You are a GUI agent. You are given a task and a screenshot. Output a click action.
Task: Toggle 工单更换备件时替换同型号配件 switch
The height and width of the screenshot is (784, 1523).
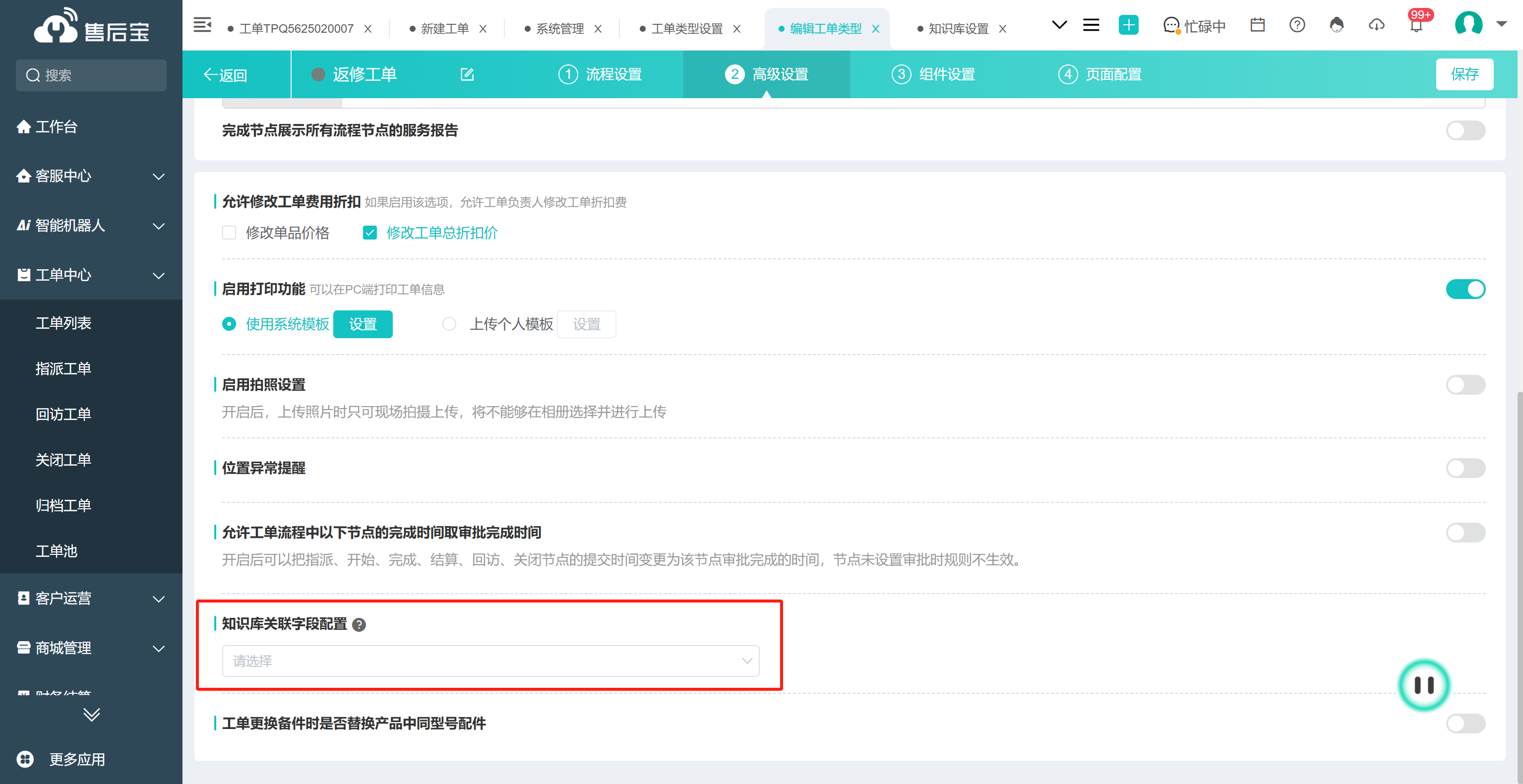click(1465, 723)
